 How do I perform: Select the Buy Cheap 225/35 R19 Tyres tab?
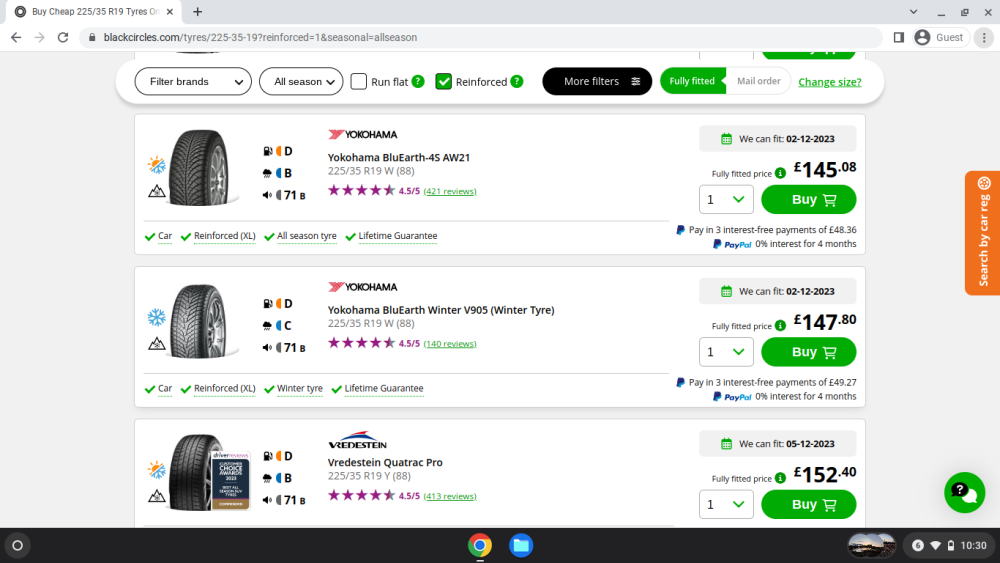pyautogui.click(x=94, y=11)
